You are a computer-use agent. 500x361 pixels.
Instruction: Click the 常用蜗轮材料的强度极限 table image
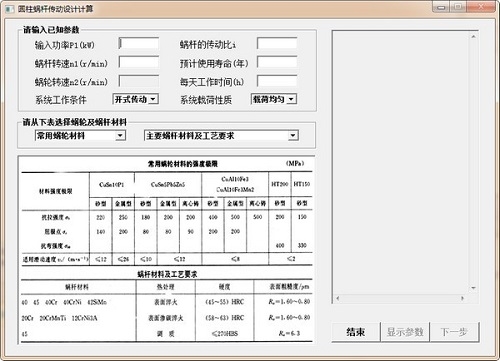(x=167, y=250)
